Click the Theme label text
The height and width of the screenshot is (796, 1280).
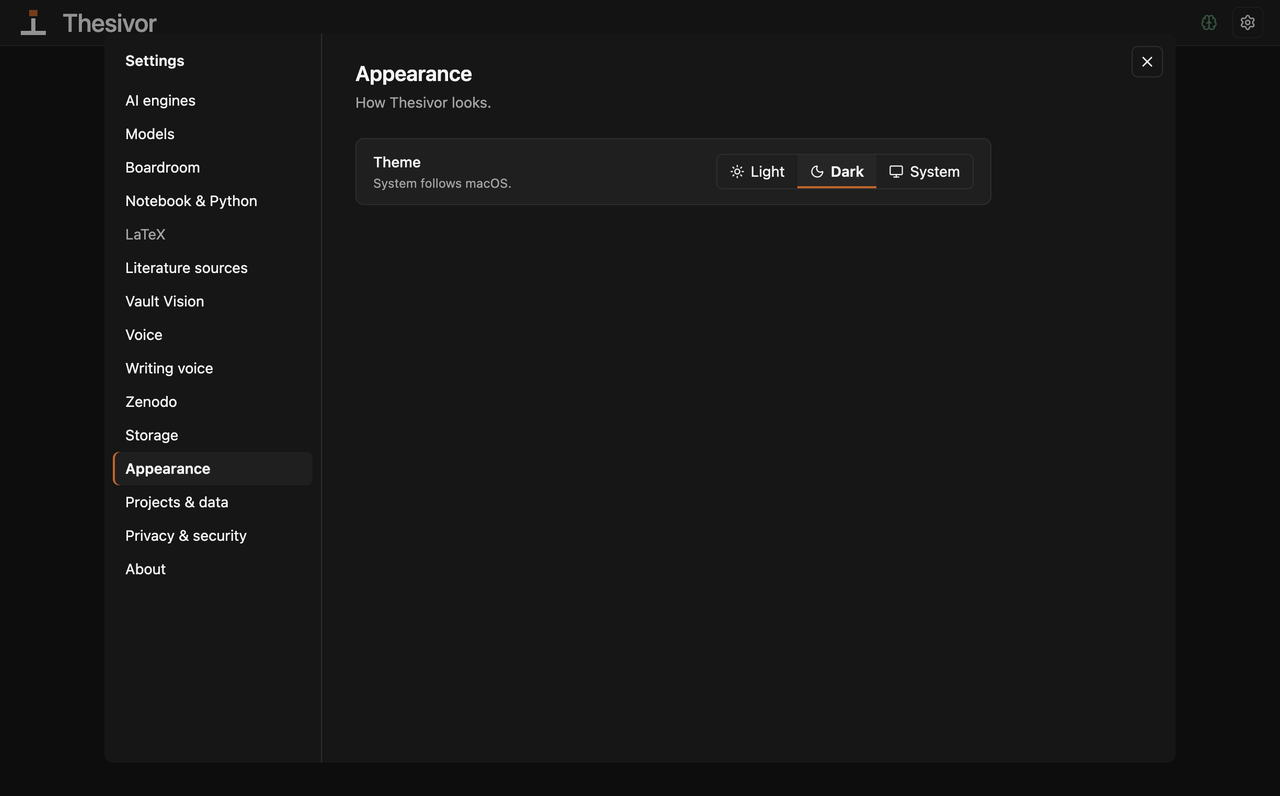pyautogui.click(x=397, y=162)
